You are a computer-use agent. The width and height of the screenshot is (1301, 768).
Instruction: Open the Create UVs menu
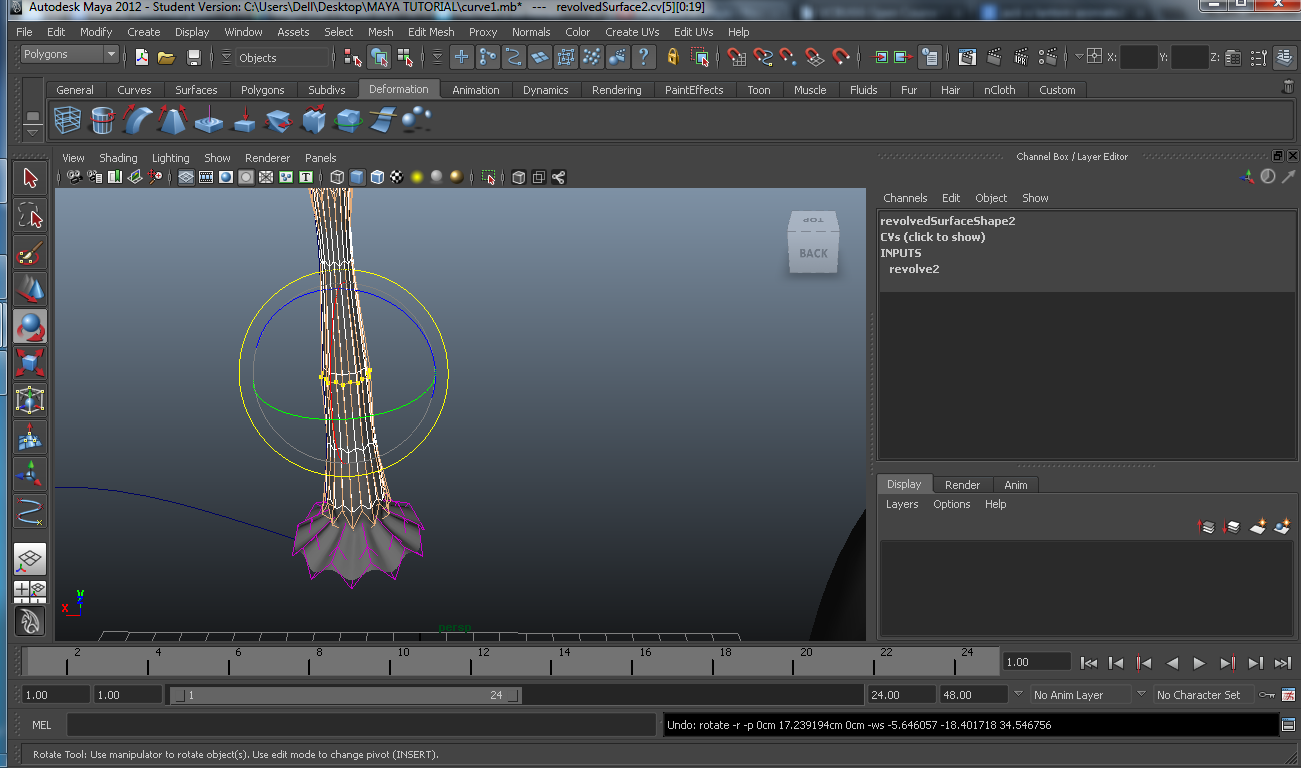coord(632,32)
